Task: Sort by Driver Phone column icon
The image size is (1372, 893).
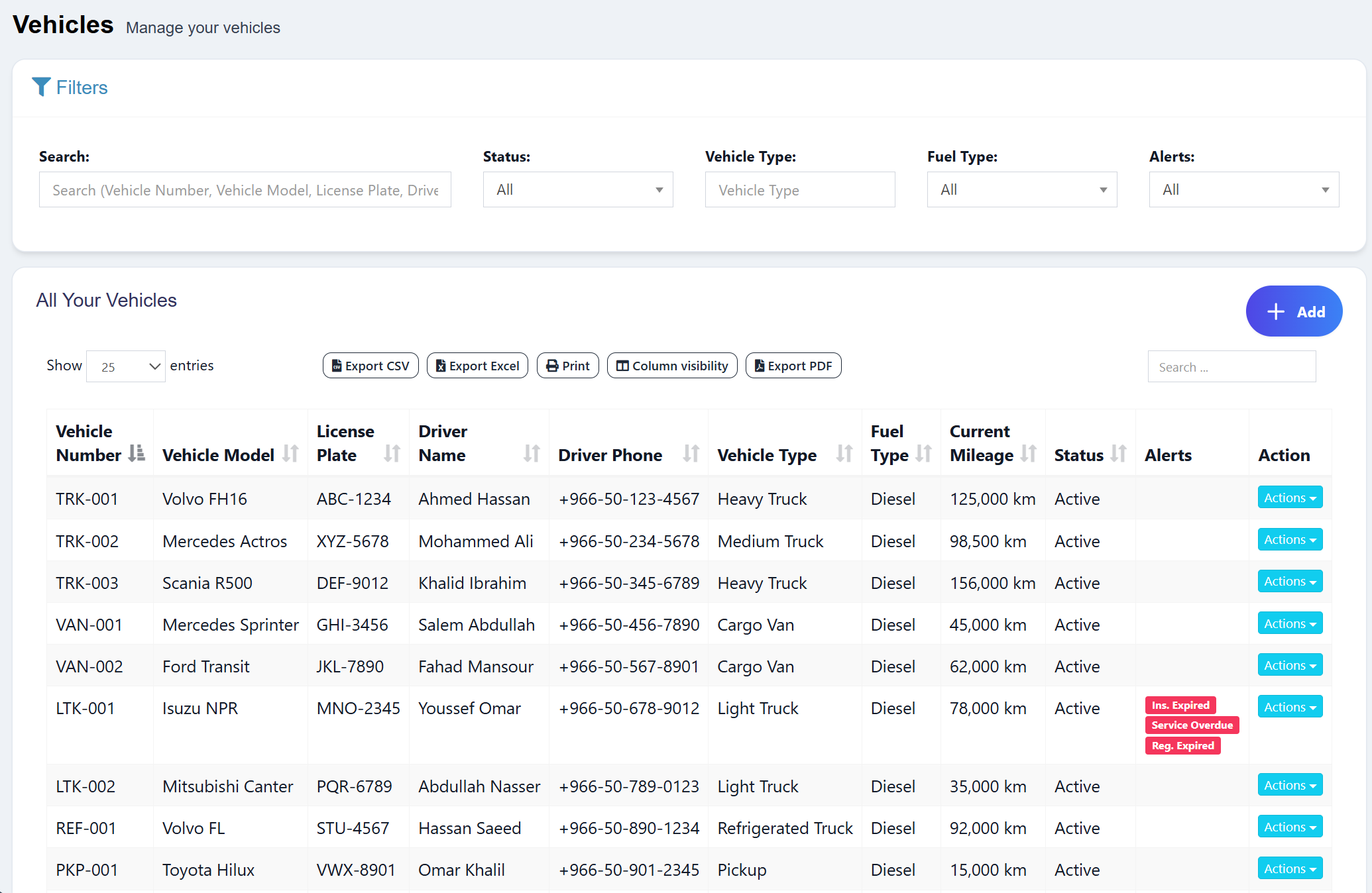Action: 691,454
